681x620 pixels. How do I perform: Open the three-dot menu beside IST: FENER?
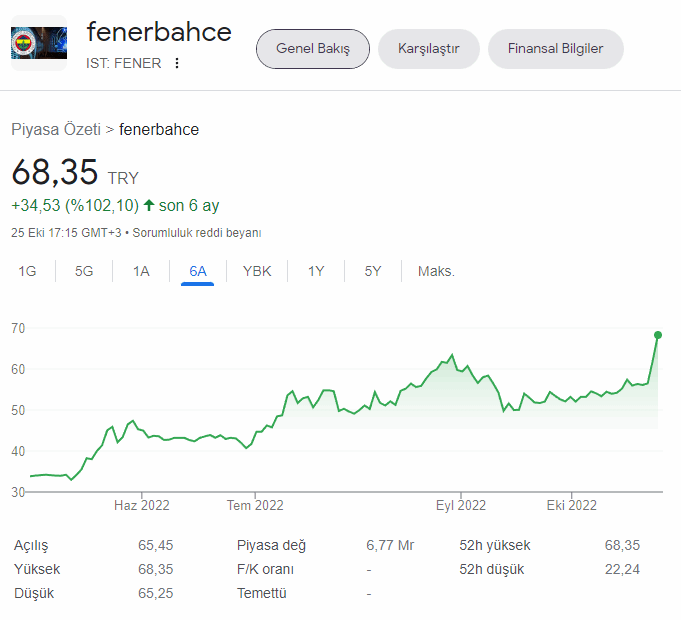[177, 63]
